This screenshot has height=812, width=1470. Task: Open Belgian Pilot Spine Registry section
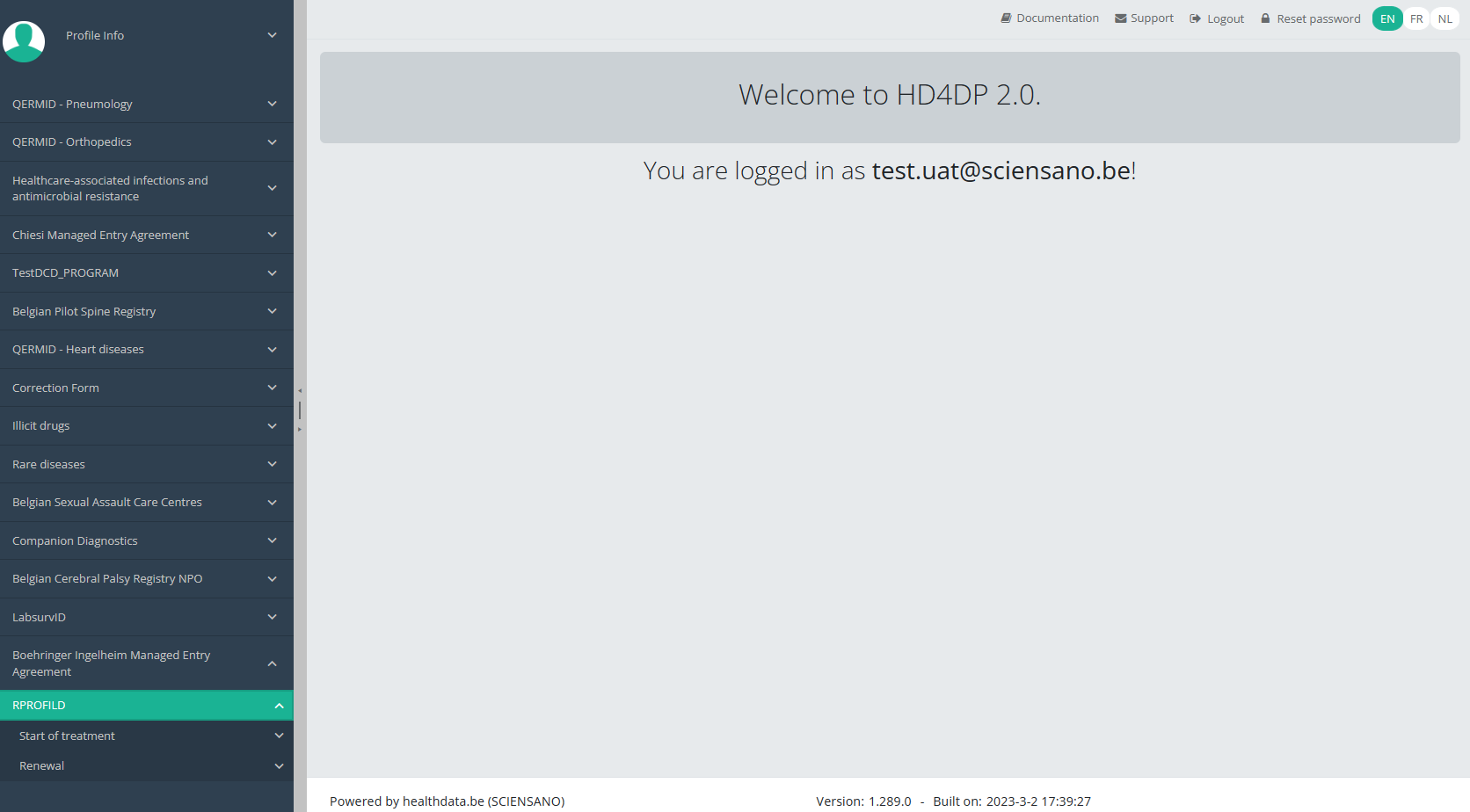84,311
